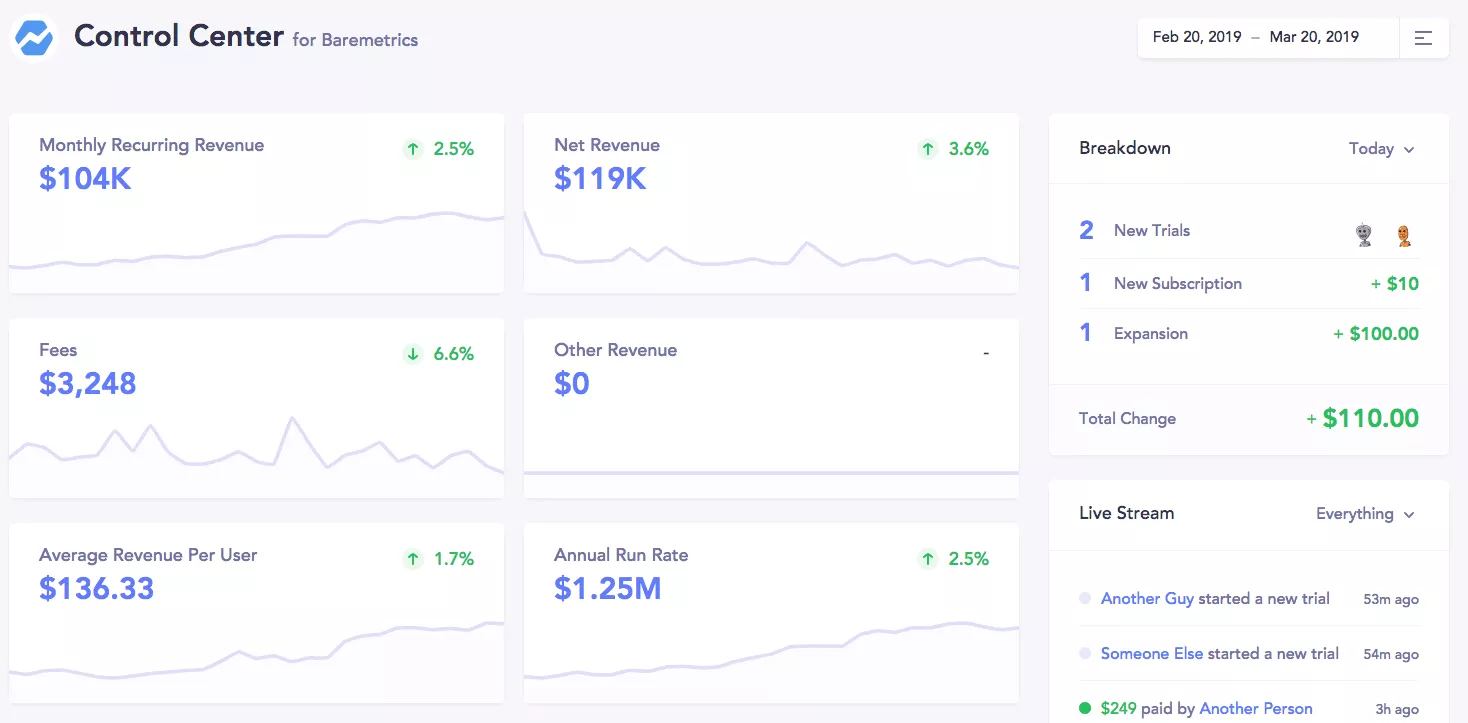Click the $1.25M value

pos(608,589)
